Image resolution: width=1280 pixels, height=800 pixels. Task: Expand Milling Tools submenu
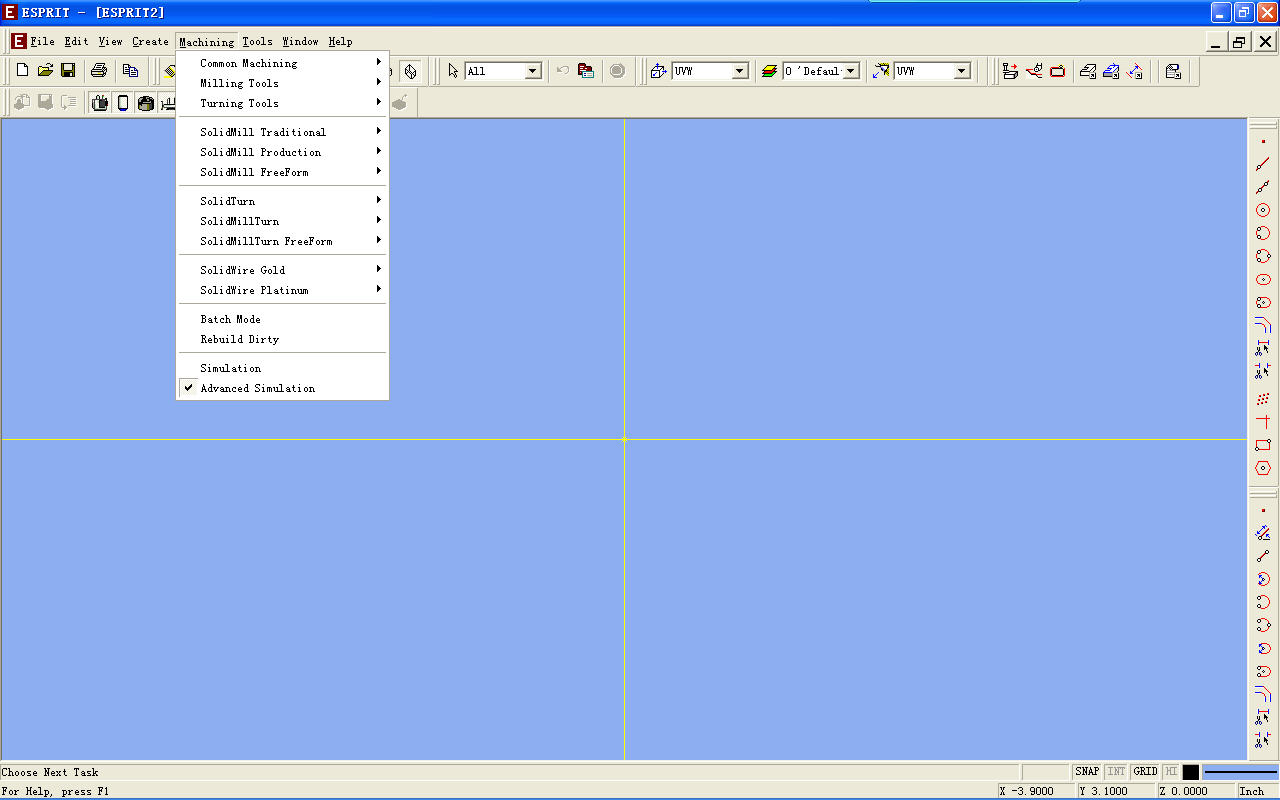(282, 83)
